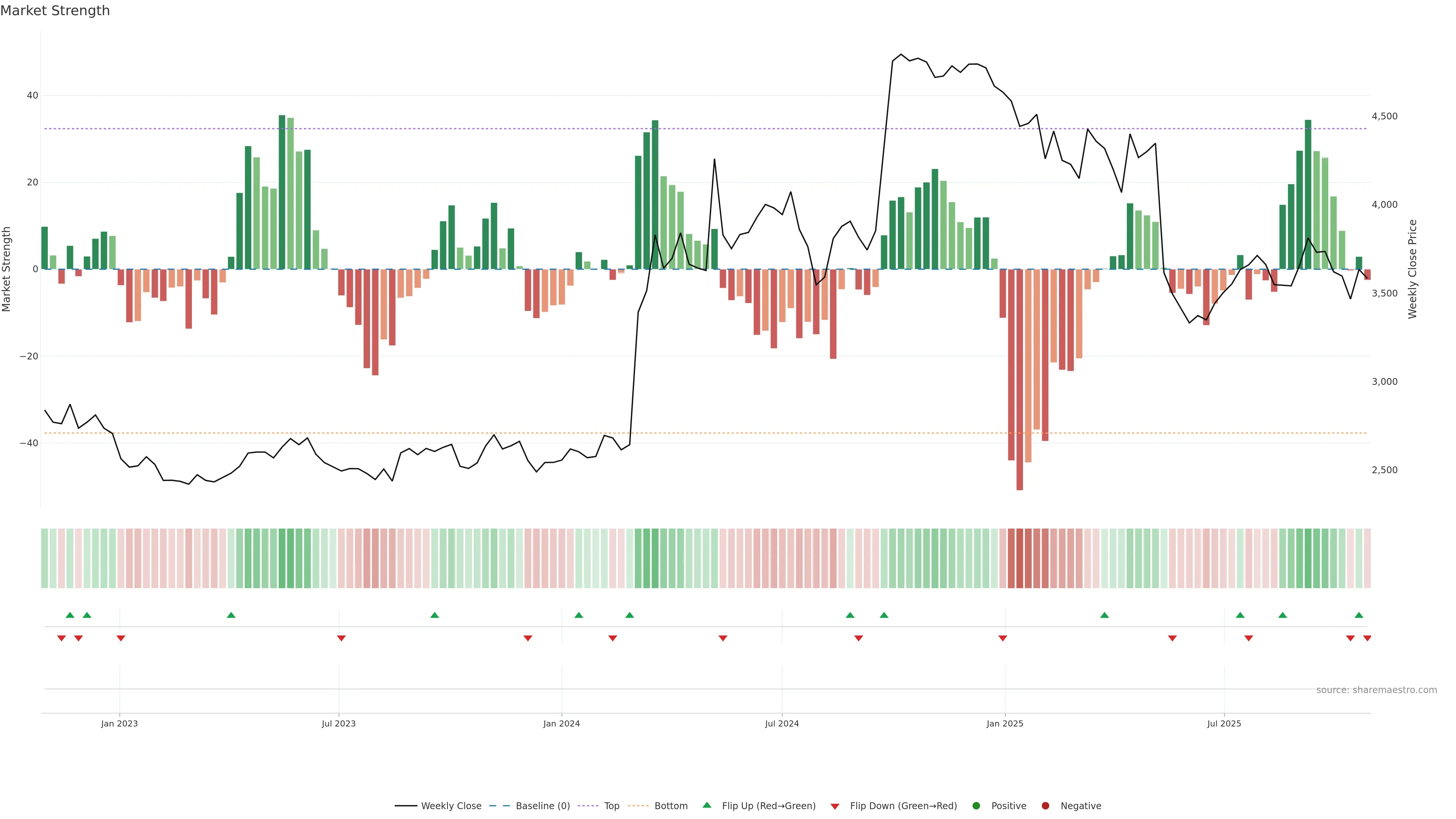Click the Negative red dot legend icon

pyautogui.click(x=1045, y=806)
